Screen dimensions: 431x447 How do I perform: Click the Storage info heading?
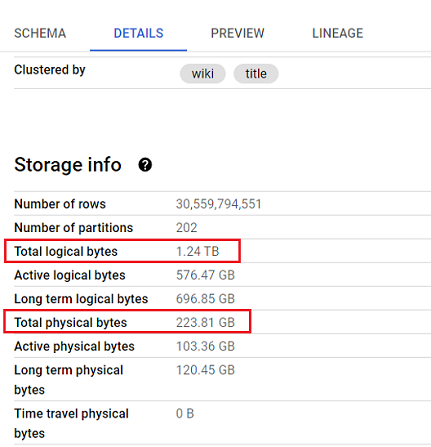[x=68, y=165]
